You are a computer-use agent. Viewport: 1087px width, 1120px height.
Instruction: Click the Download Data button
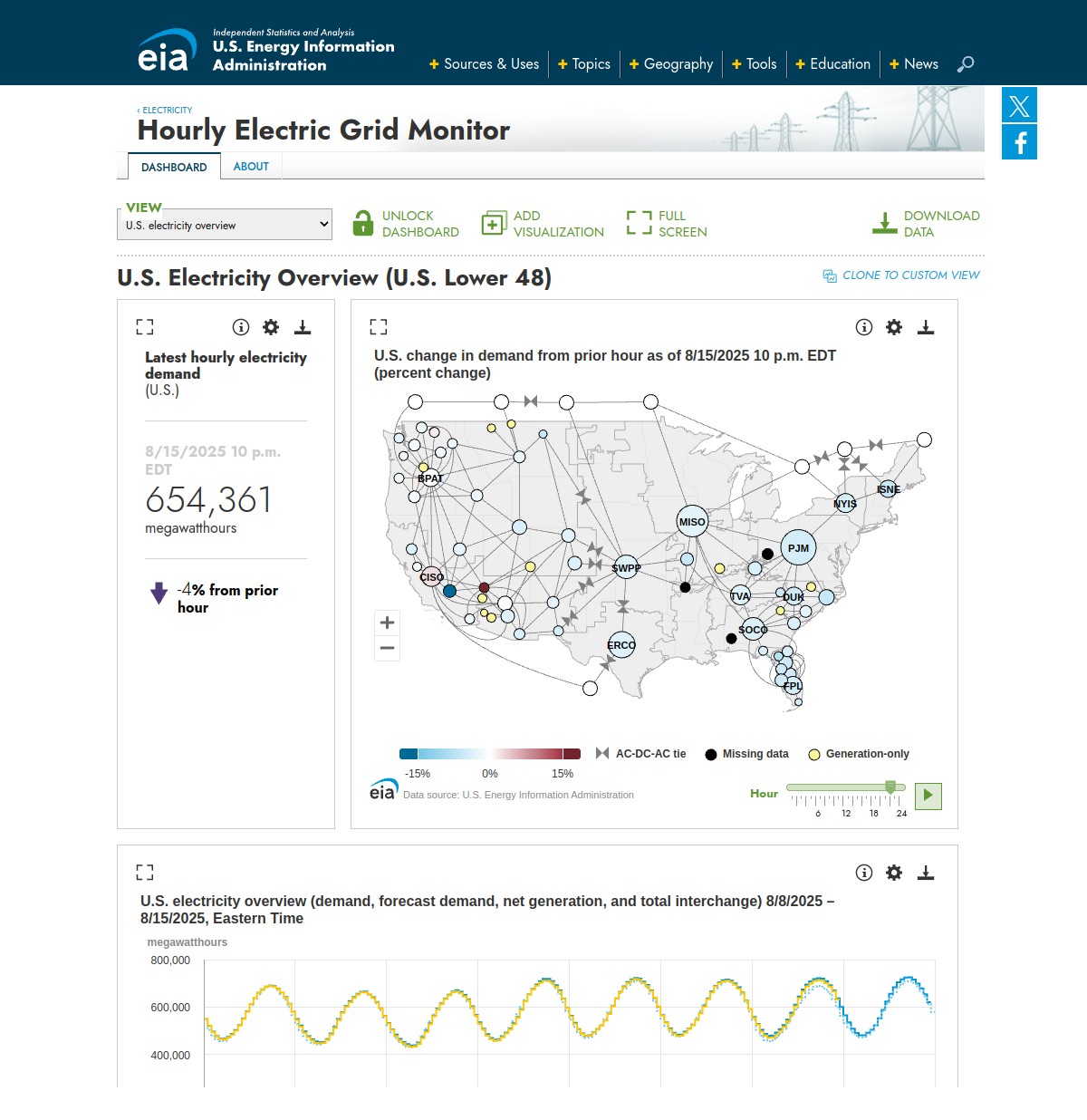pyautogui.click(x=926, y=224)
